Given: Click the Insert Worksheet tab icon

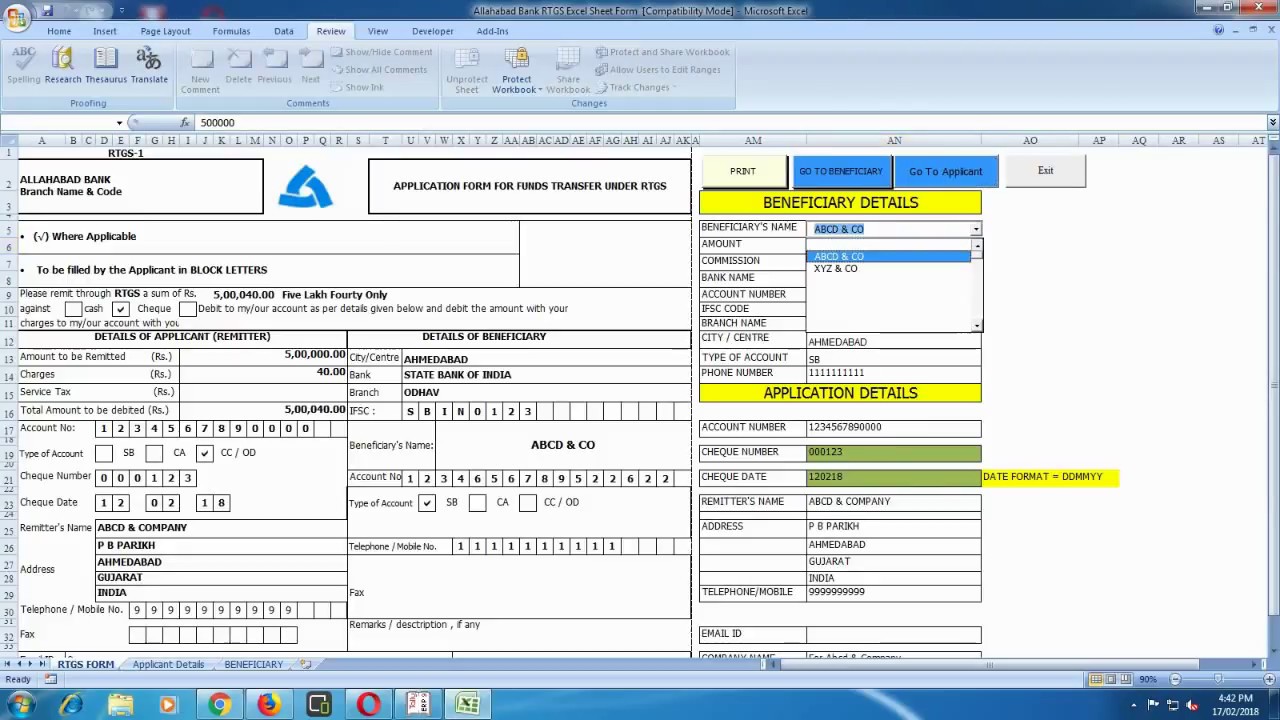Looking at the screenshot, I should click(305, 664).
